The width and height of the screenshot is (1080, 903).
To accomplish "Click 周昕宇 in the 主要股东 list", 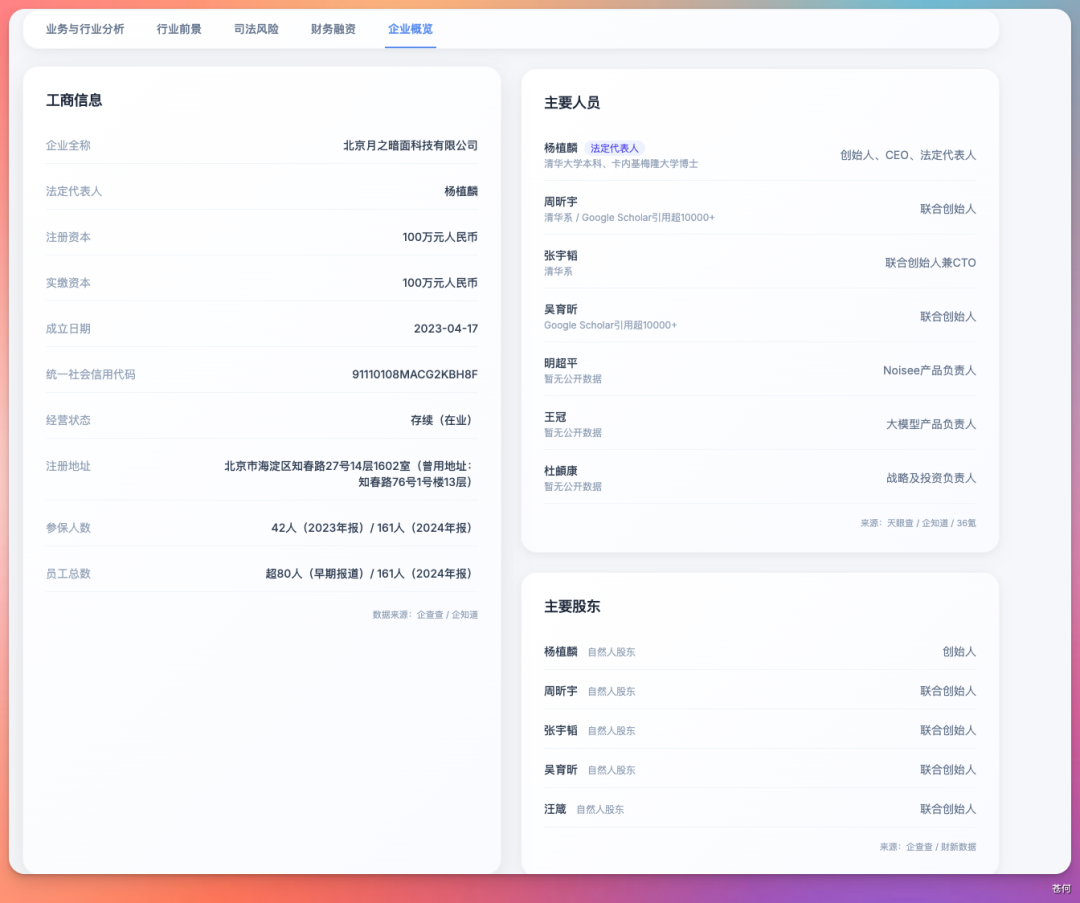I will click(561, 691).
